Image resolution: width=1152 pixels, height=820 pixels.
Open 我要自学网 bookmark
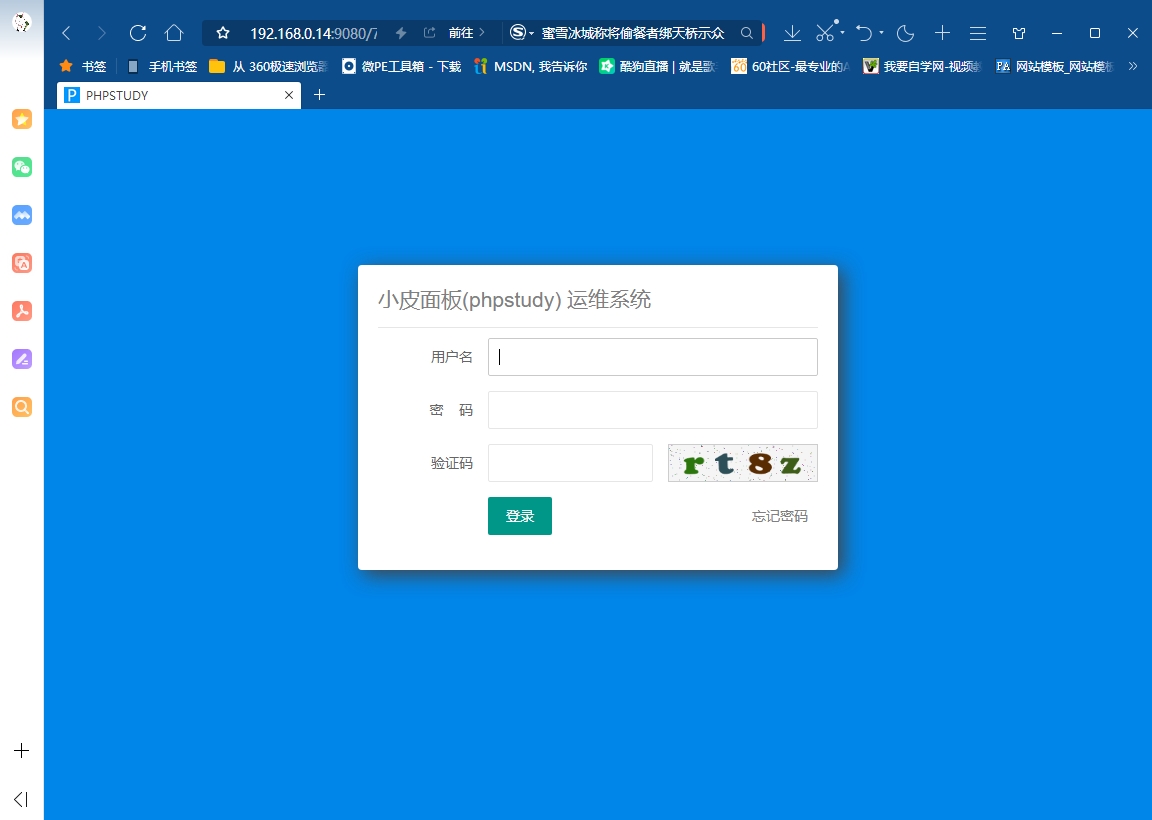click(x=922, y=66)
